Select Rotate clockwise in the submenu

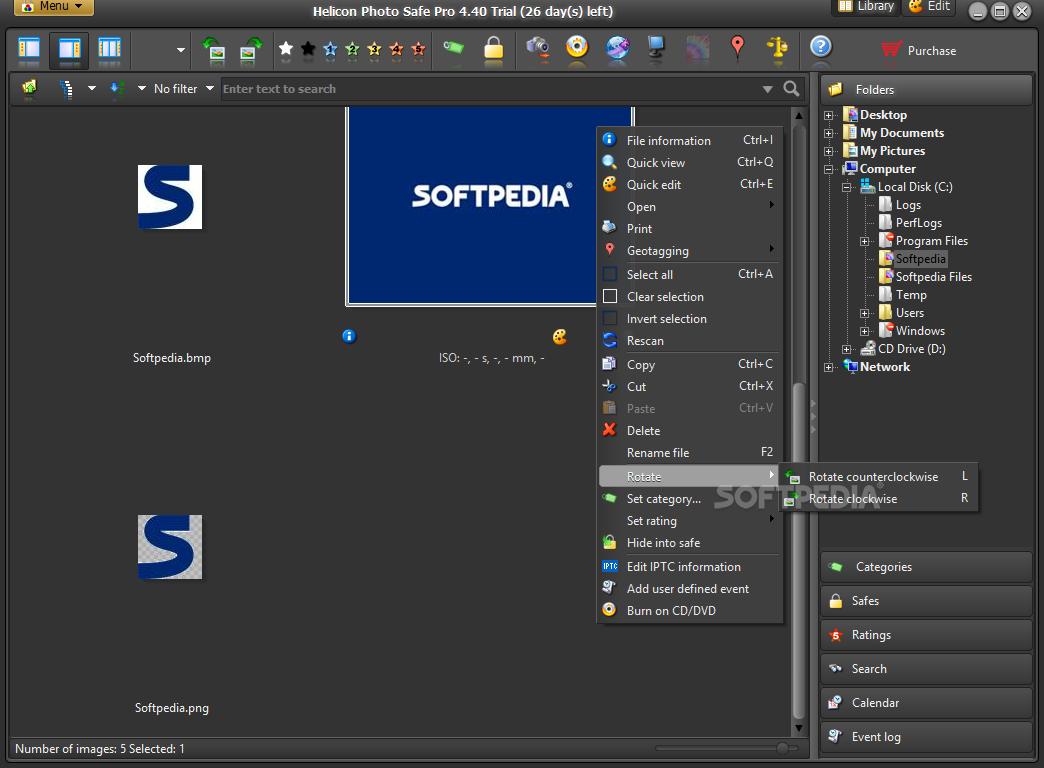(x=878, y=499)
